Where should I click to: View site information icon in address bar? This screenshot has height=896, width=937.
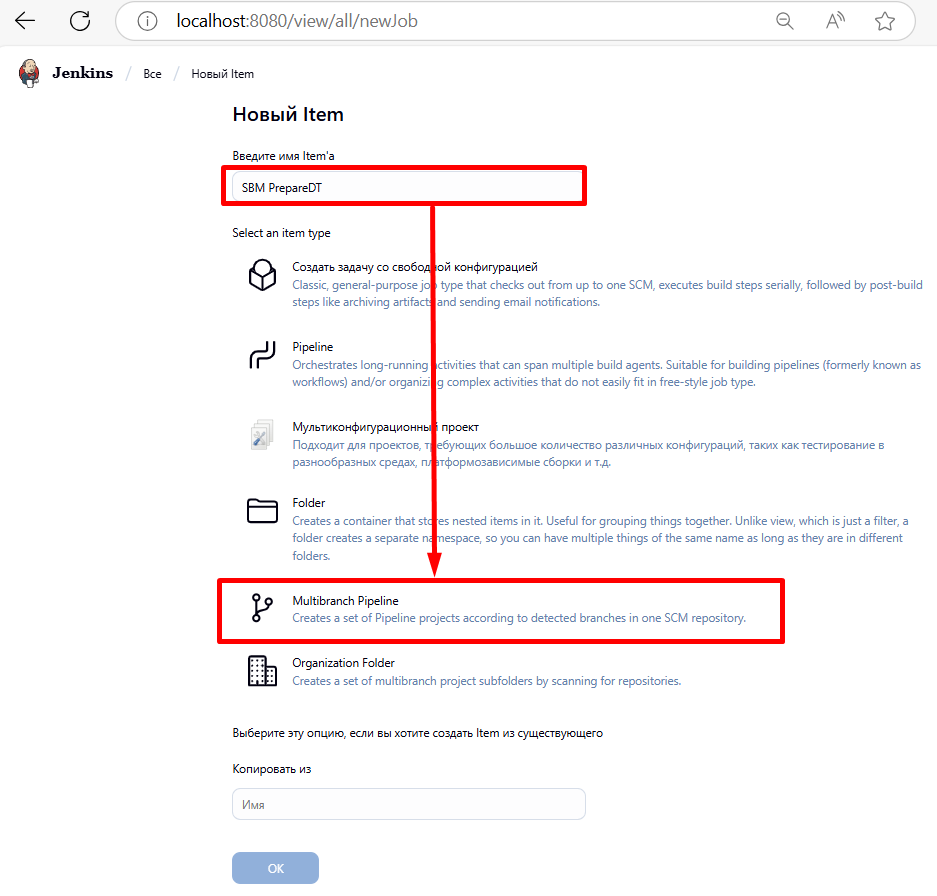[x=147, y=21]
